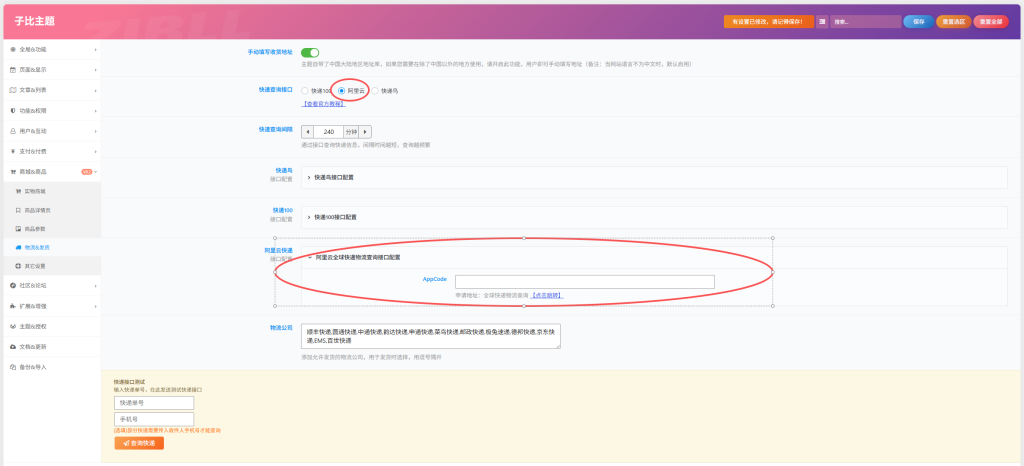The image size is (1024, 466).
Task: Click the 备份&导入 copy icon
Action: point(13,367)
